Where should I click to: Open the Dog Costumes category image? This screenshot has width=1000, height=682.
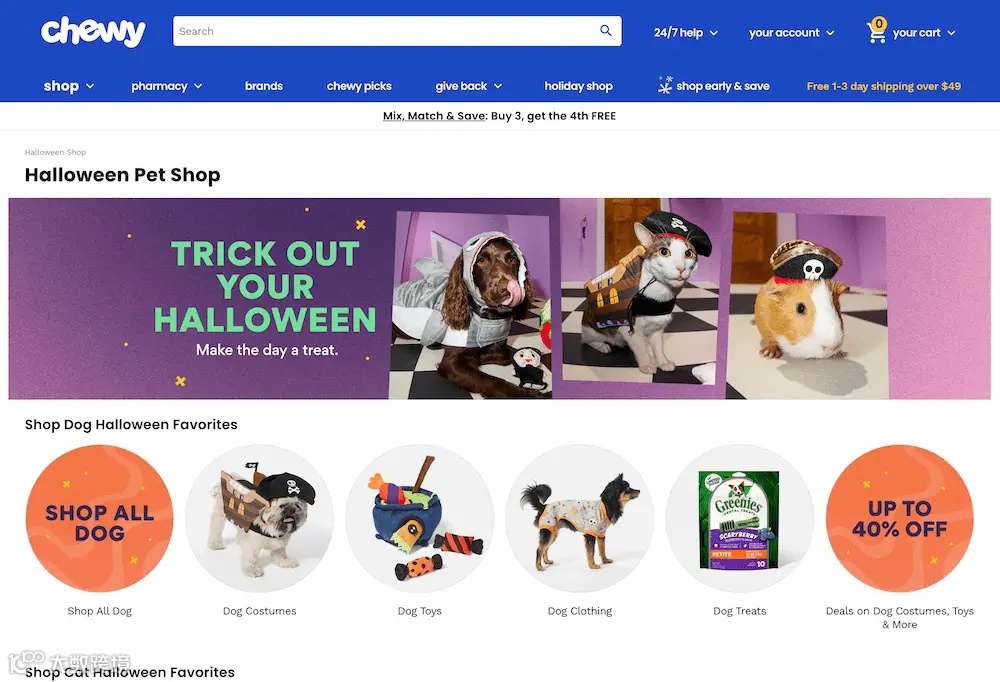260,518
